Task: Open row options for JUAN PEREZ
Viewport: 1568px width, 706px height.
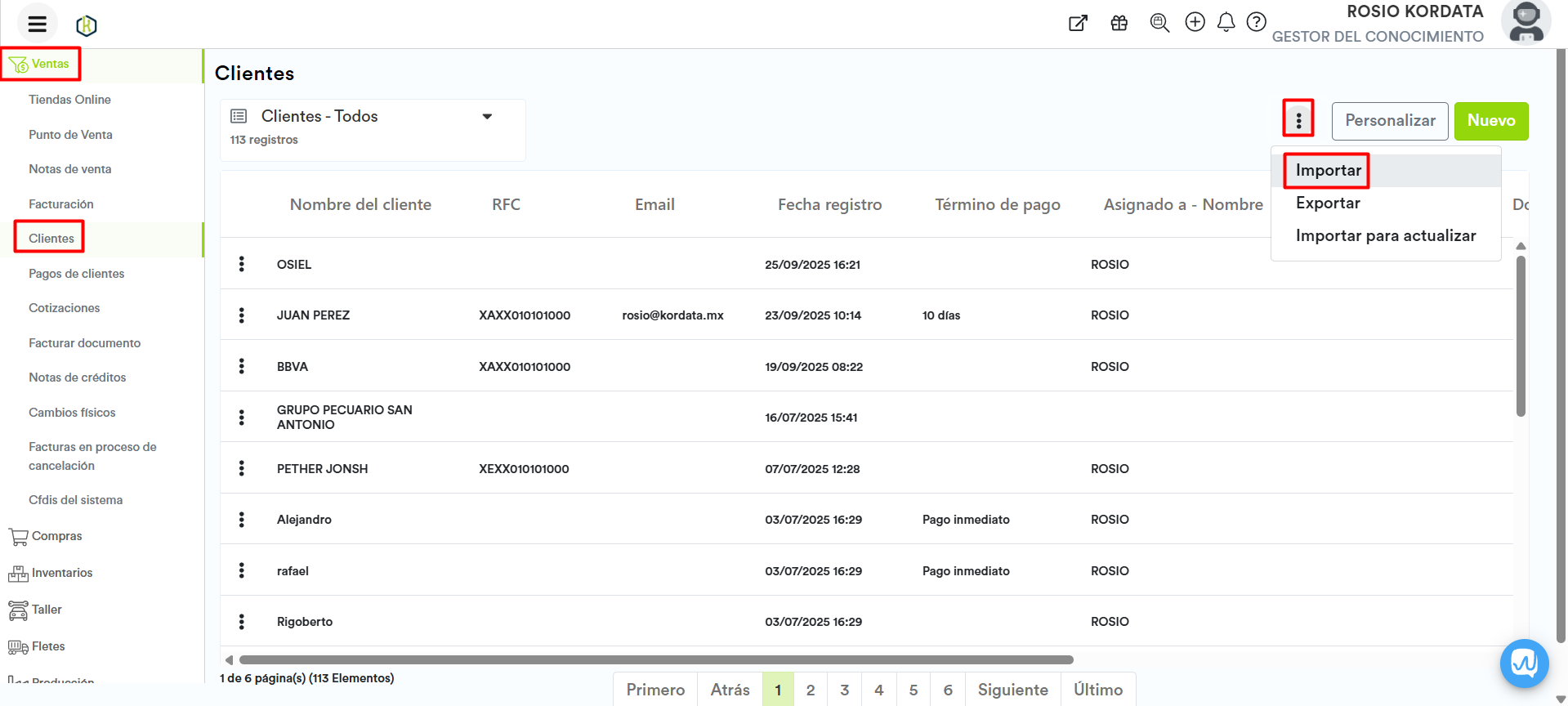Action: click(x=241, y=315)
